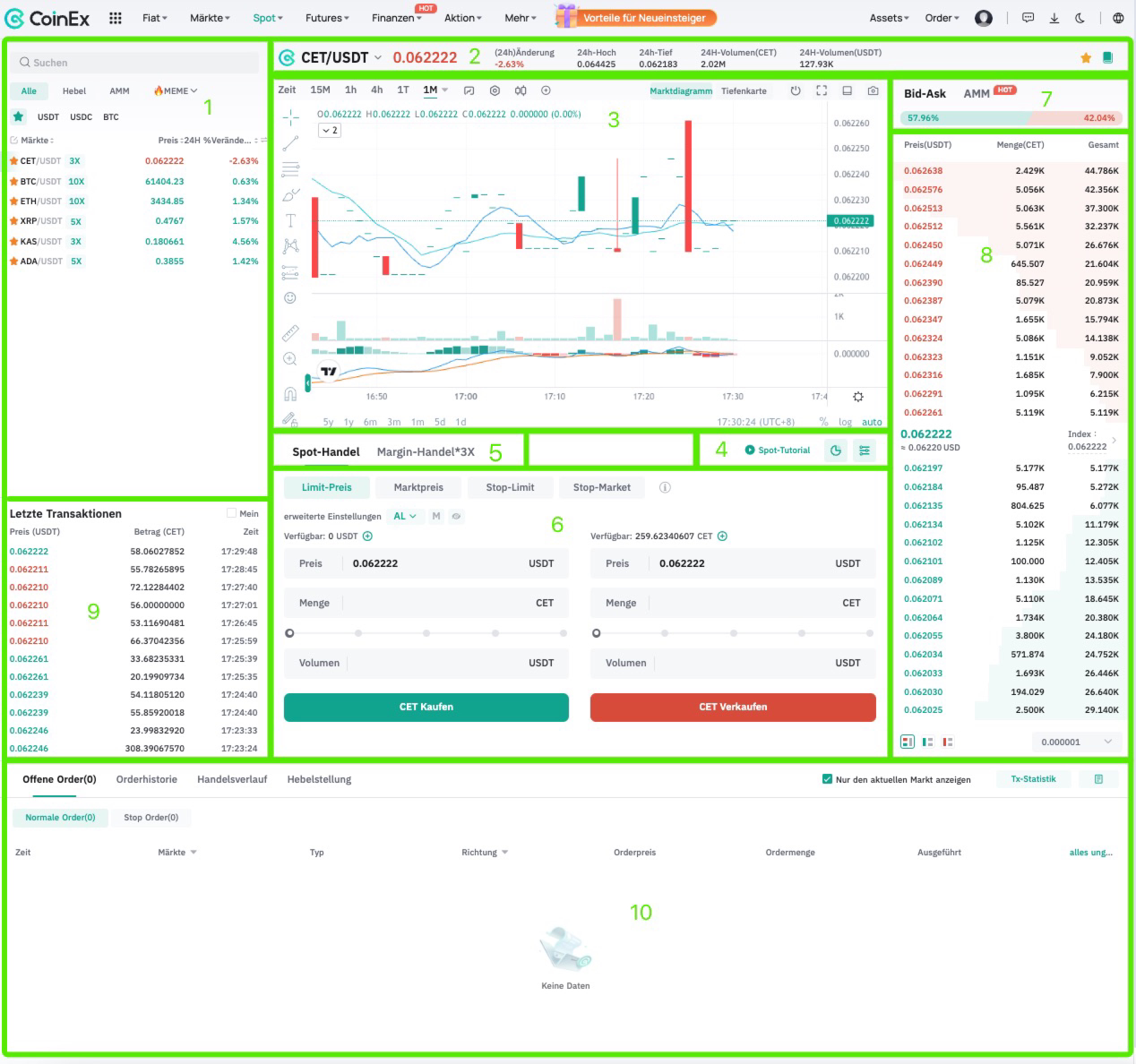The image size is (1136, 1064).
Task: Enter fullscreen chart mode
Action: point(822,90)
